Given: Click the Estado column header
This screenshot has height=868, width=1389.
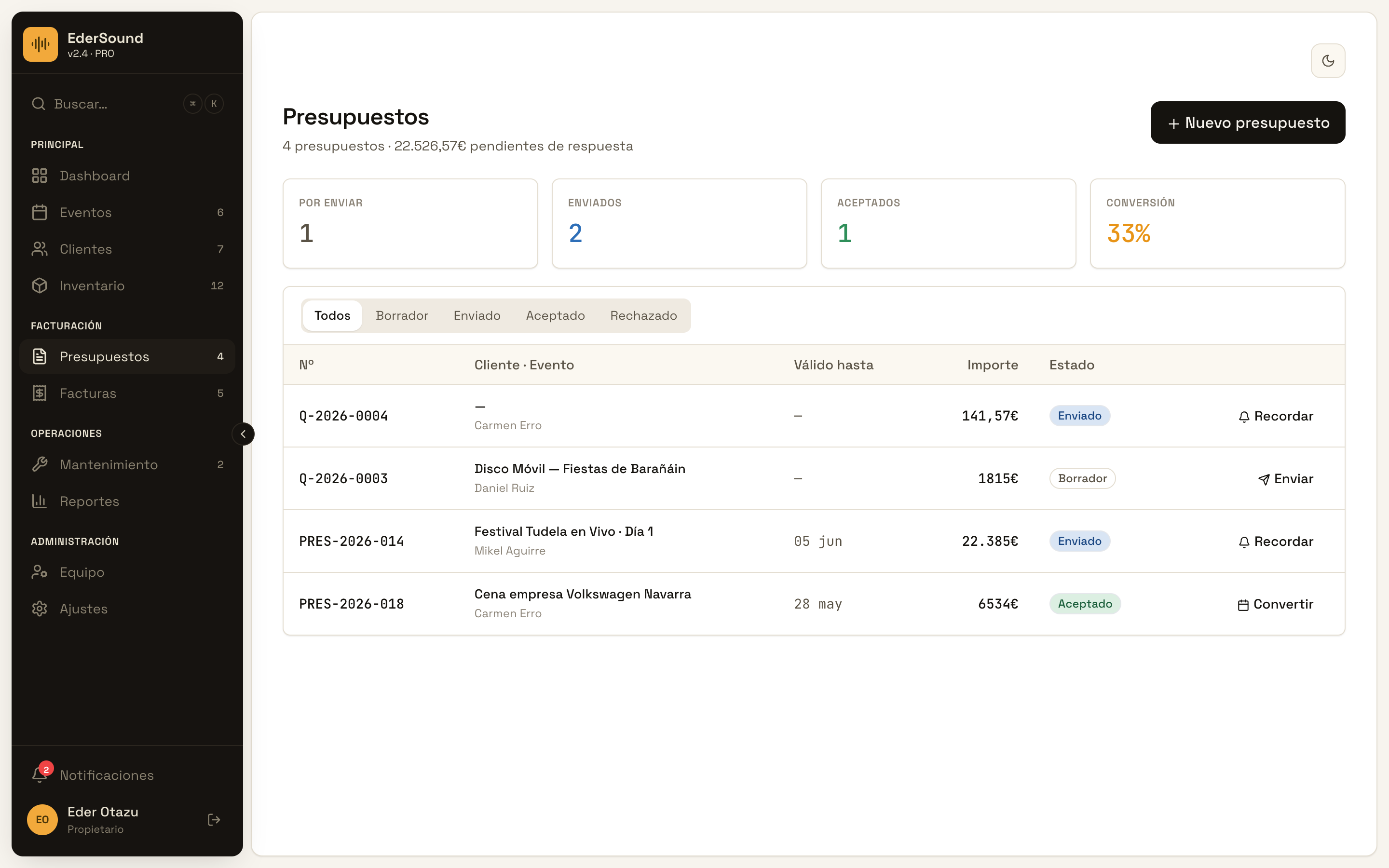Looking at the screenshot, I should pos(1072,365).
